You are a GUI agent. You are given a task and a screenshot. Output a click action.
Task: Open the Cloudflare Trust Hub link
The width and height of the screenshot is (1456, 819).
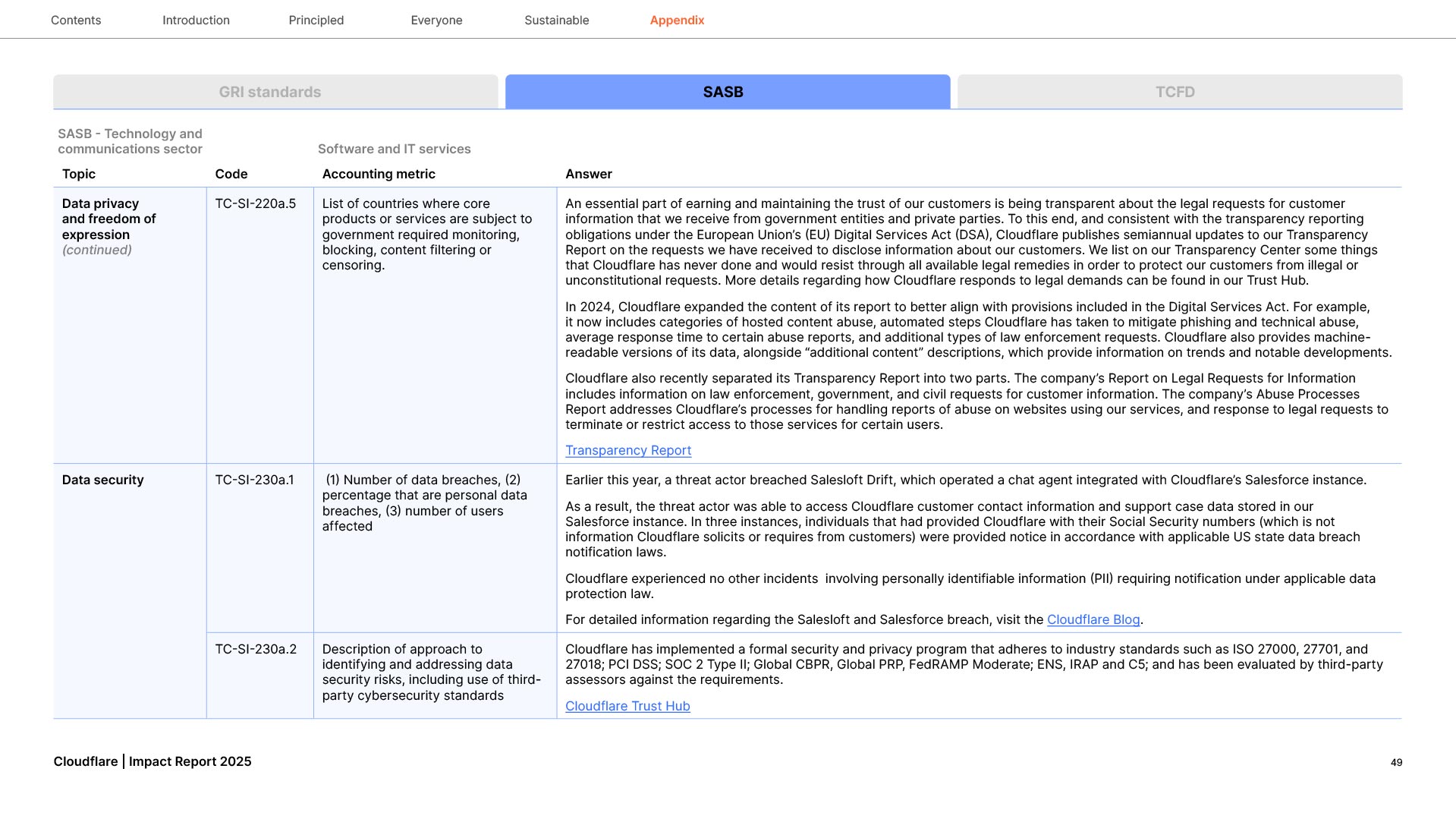point(627,706)
